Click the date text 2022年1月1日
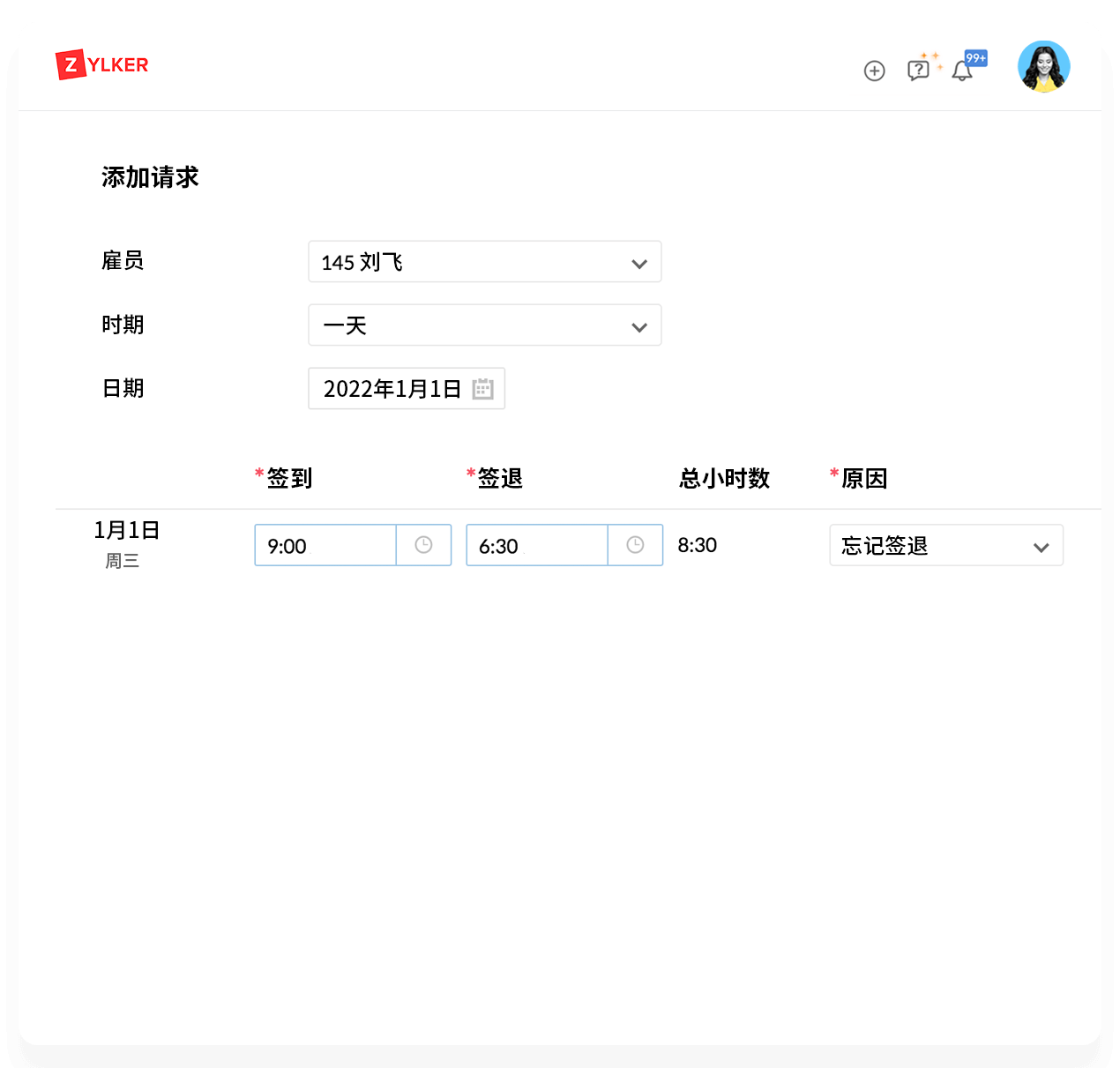This screenshot has height=1068, width=1120. pos(392,389)
